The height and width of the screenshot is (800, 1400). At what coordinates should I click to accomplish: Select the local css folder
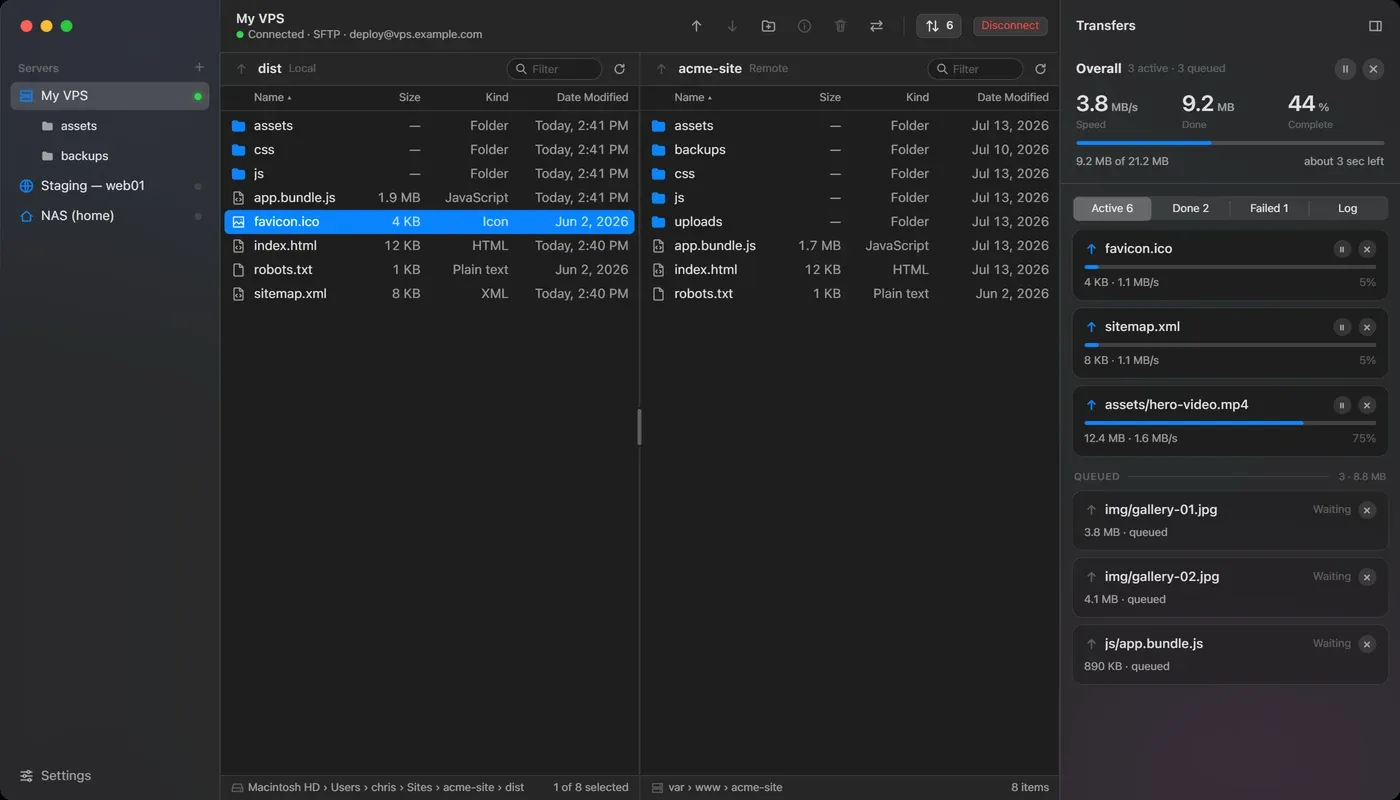[x=430, y=150]
